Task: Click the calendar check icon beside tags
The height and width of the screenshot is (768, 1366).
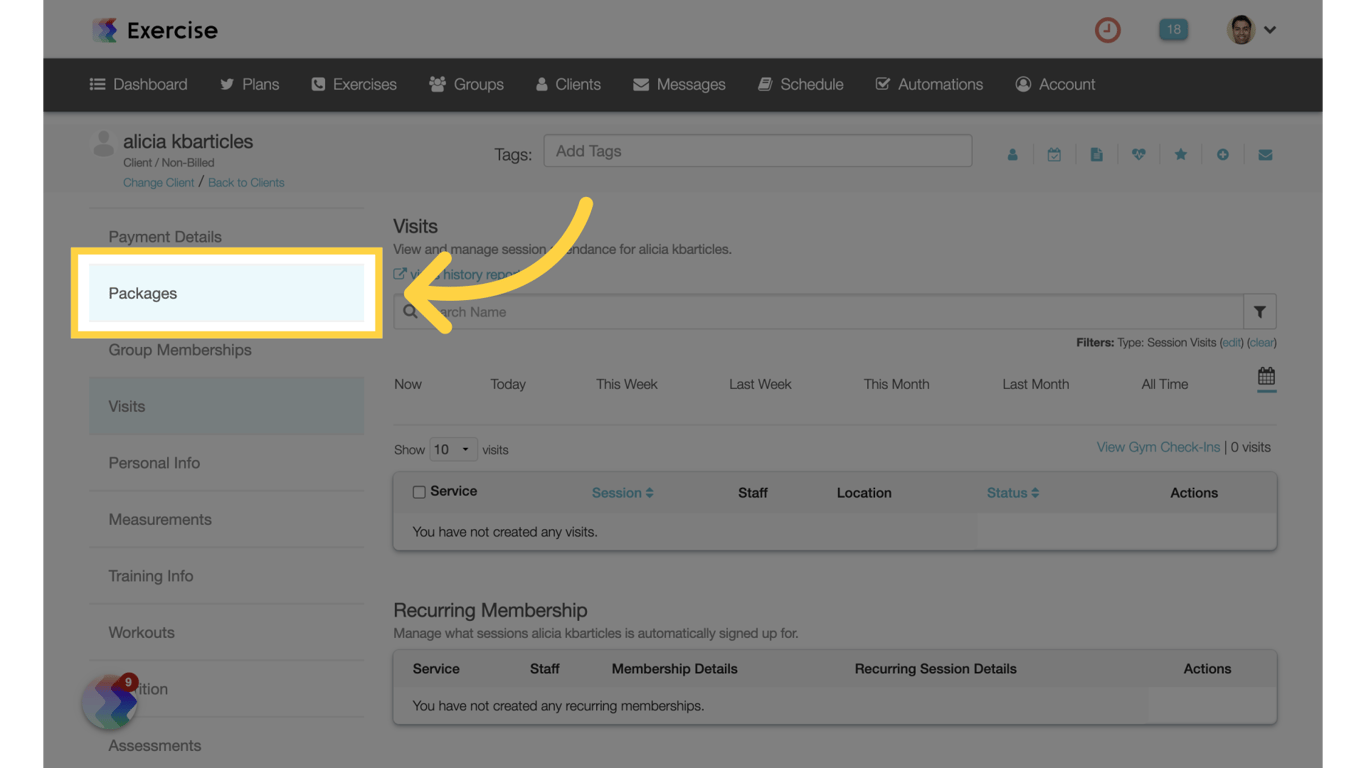Action: click(x=1054, y=155)
